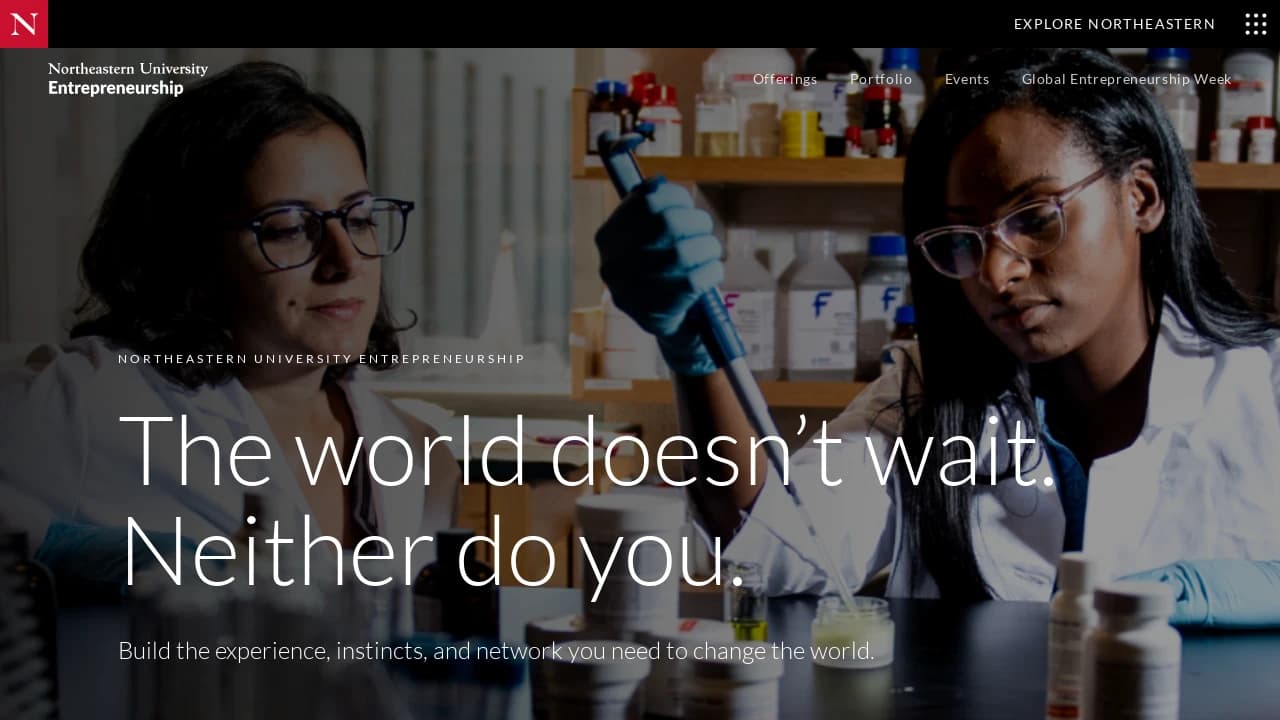Select the tagline about changing the world
This screenshot has height=720, width=1280.
tap(496, 650)
